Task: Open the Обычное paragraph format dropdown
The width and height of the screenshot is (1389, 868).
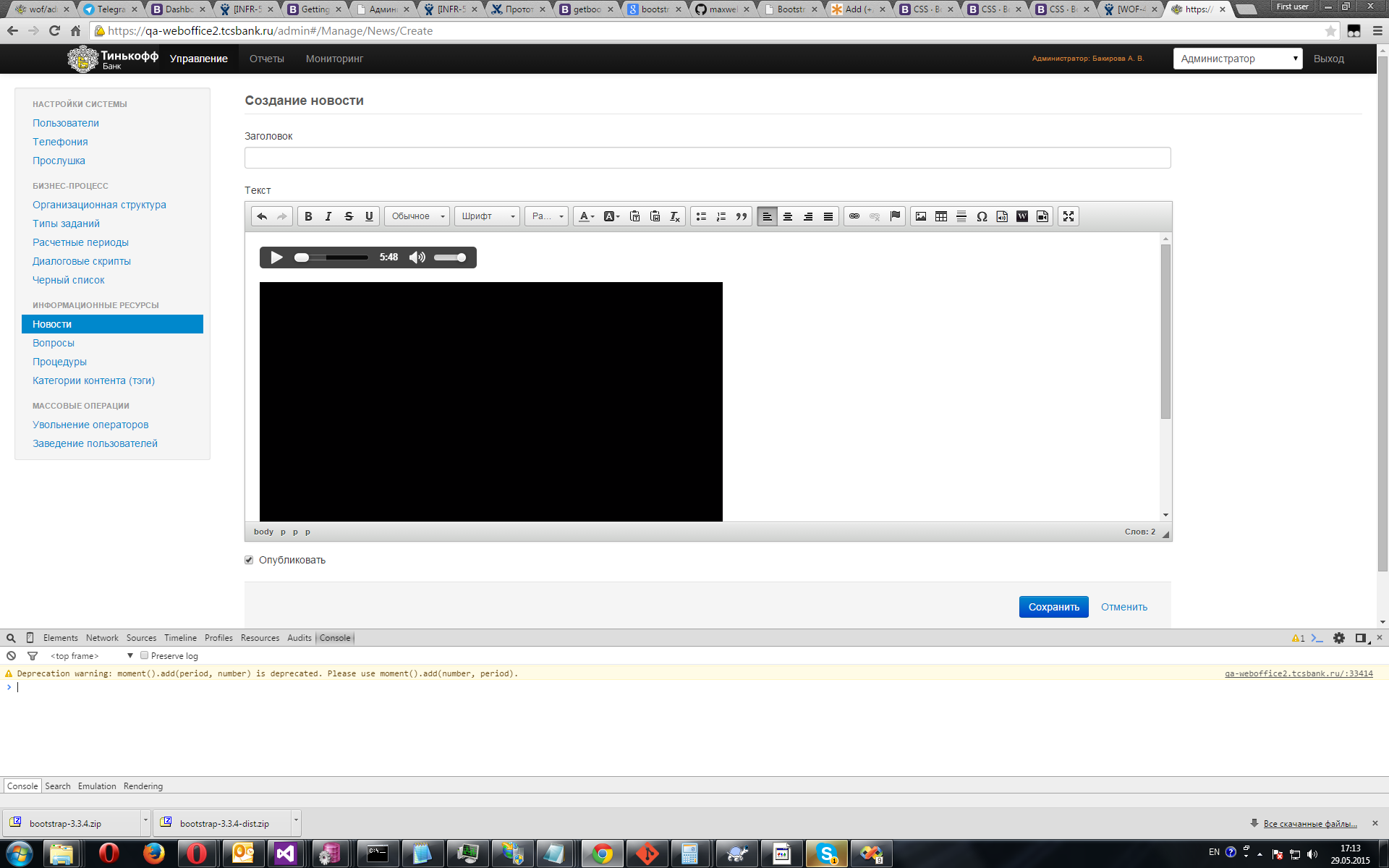Action: tap(417, 216)
